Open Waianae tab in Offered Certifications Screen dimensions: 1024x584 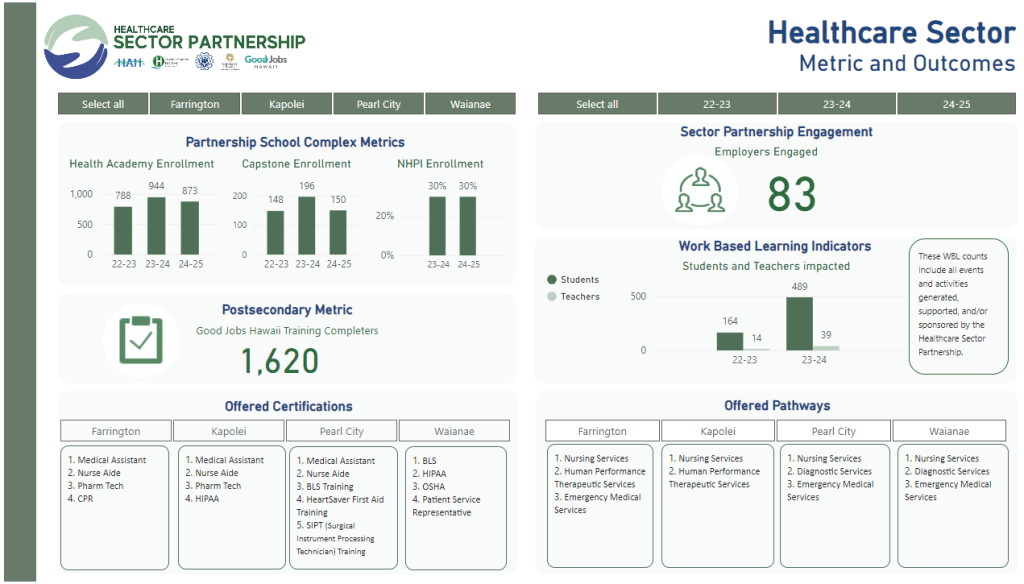(x=455, y=431)
